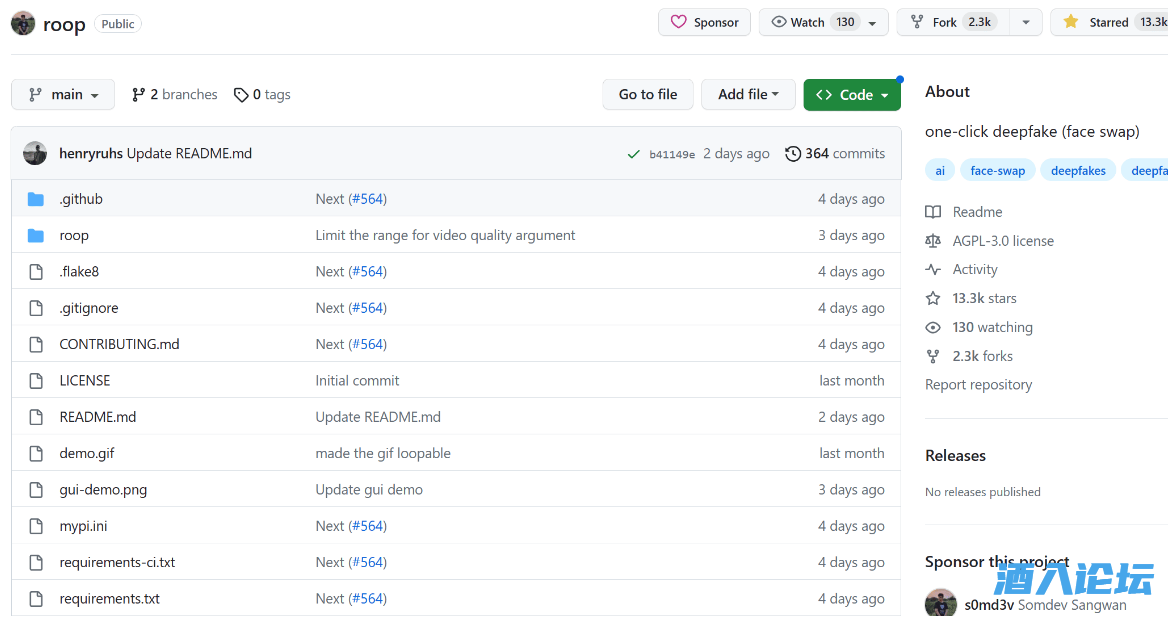Viewport: 1168px width, 621px height.
Task: Sponsor the project with heart button
Action: tap(704, 22)
